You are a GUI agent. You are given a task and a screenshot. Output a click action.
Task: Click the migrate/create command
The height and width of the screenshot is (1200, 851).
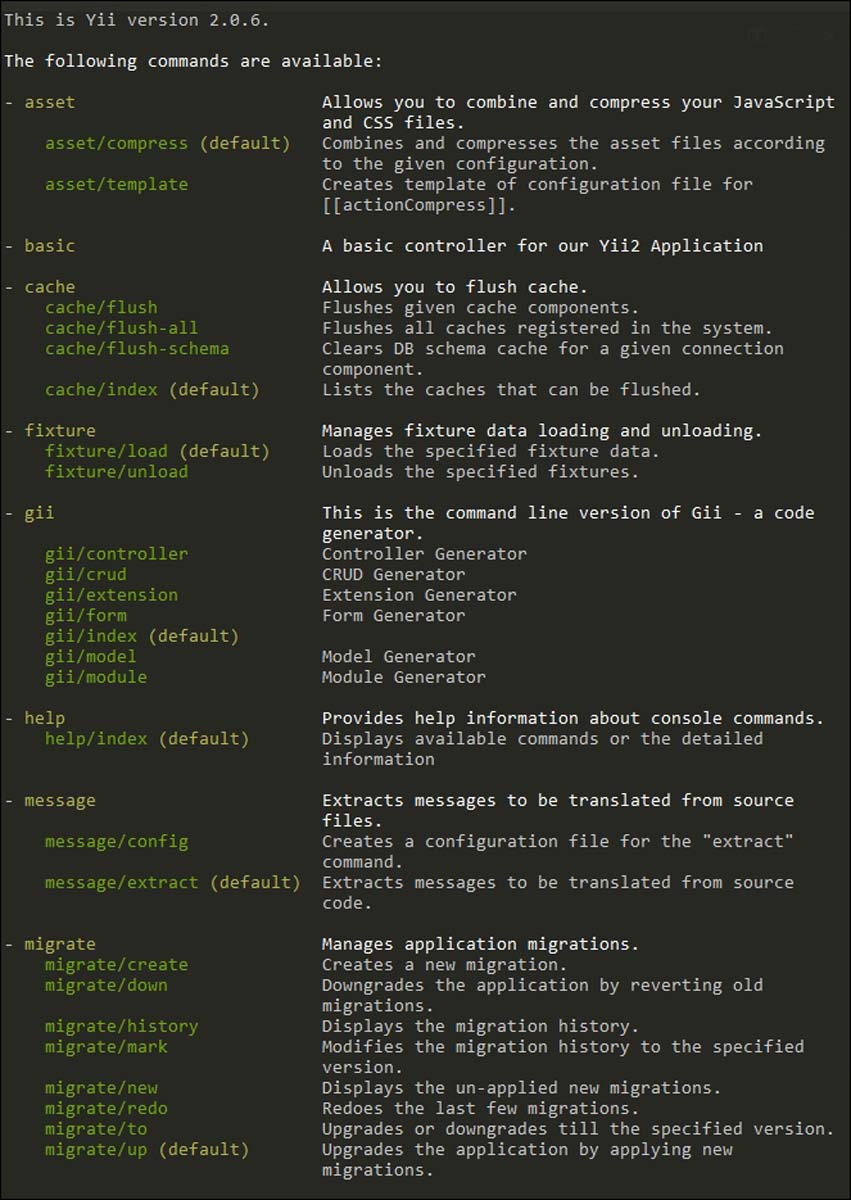[x=116, y=964]
